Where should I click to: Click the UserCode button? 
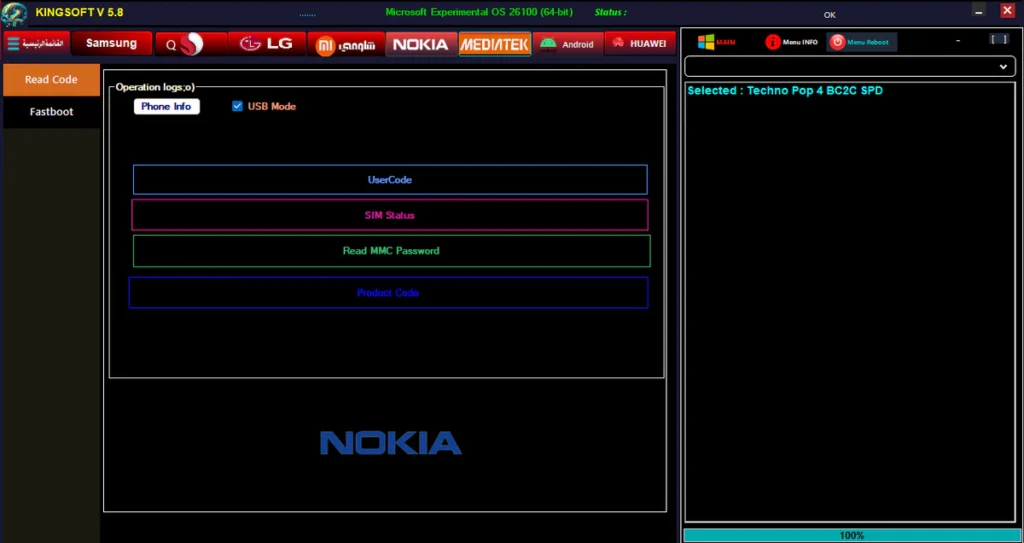(390, 180)
